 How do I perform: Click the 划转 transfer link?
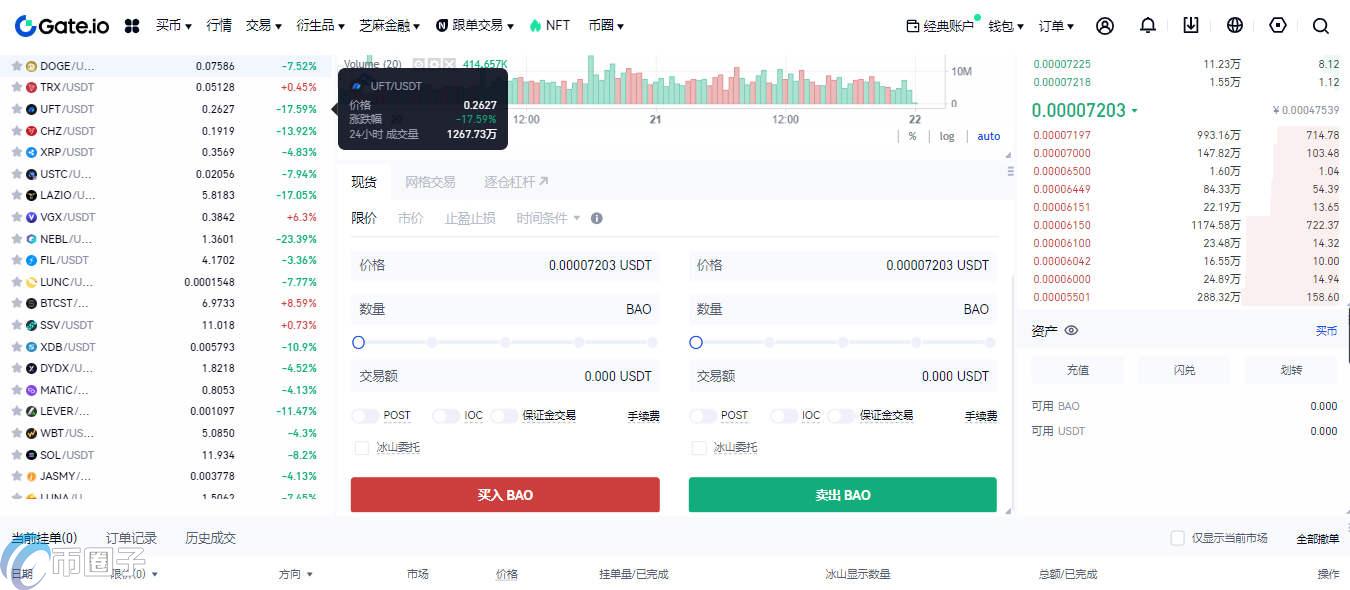coord(1289,369)
